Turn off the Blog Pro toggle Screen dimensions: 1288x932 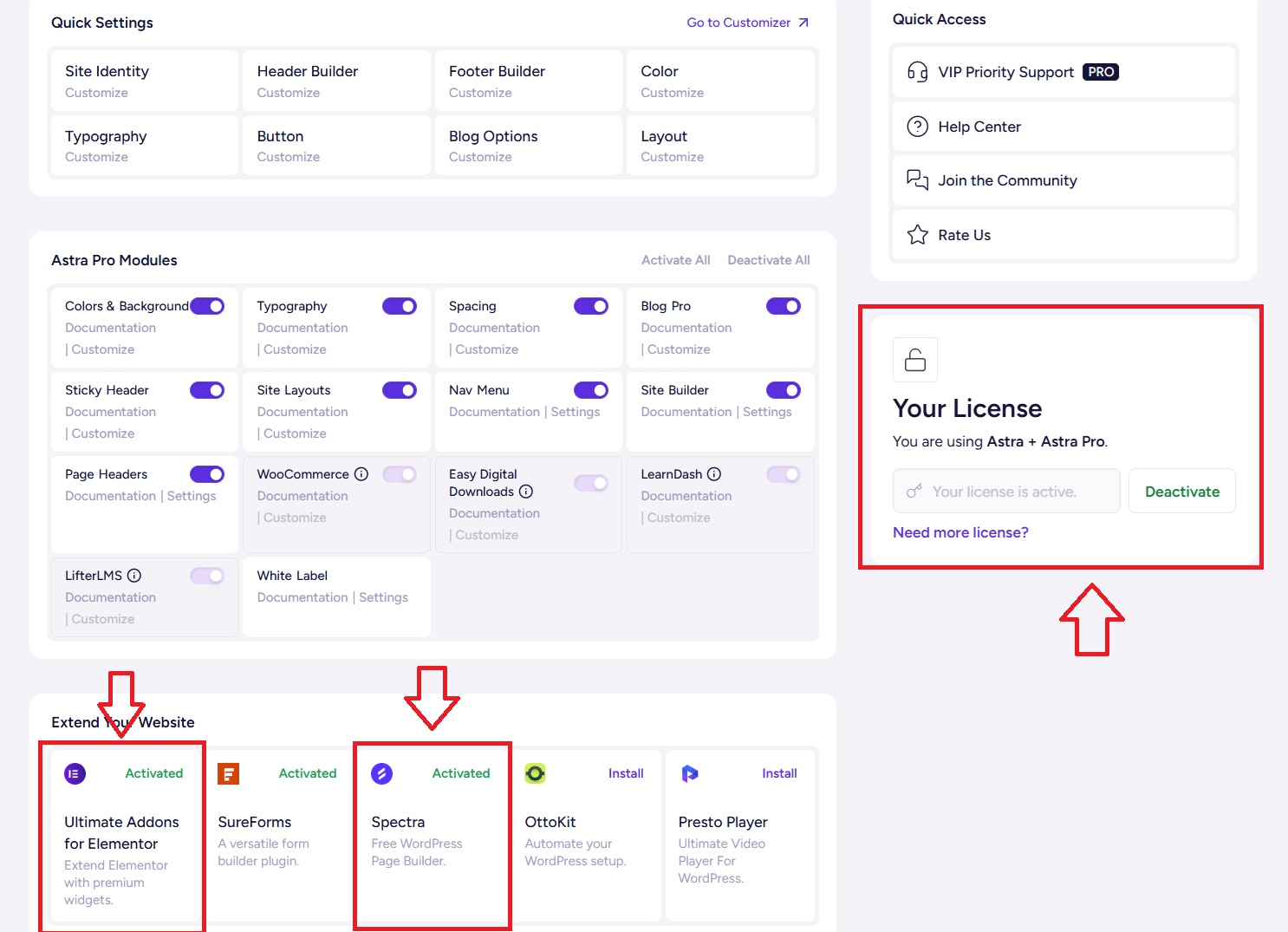[x=783, y=306]
